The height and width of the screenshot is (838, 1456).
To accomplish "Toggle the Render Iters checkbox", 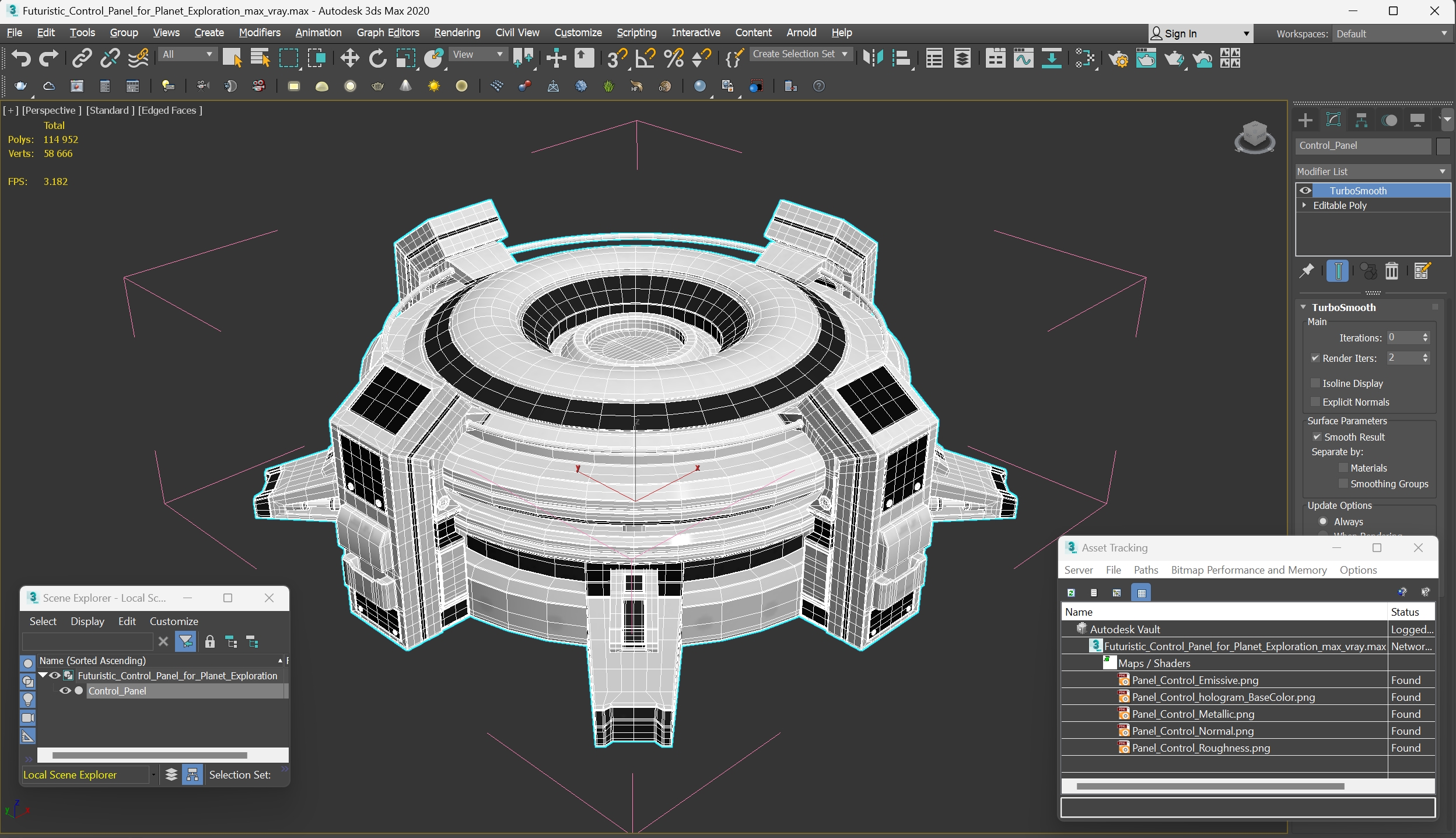I will pos(1315,358).
